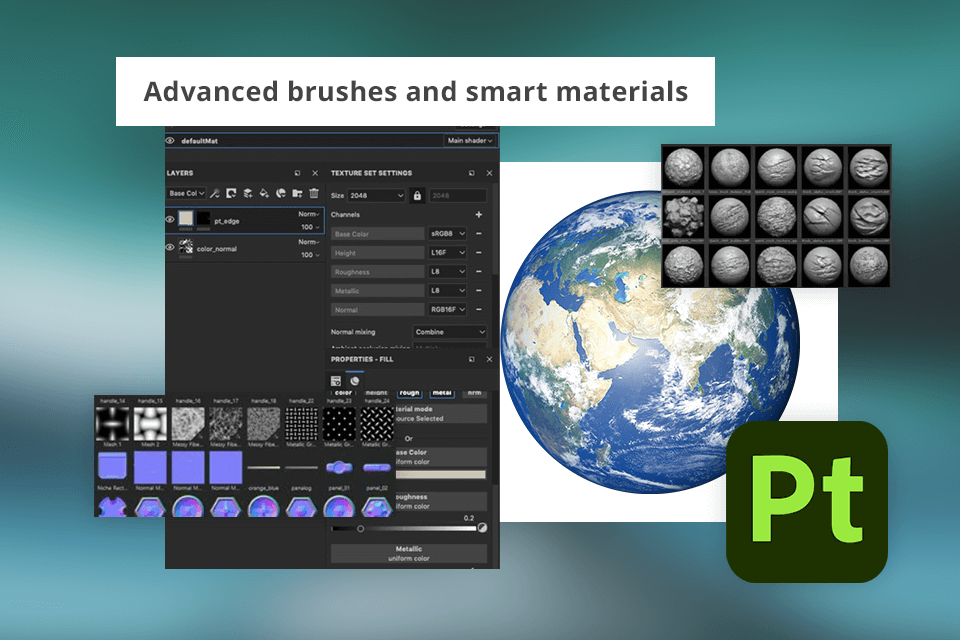The height and width of the screenshot is (640, 960).
Task: Select the pt_edge layer color thumbnail
Action: [186, 219]
